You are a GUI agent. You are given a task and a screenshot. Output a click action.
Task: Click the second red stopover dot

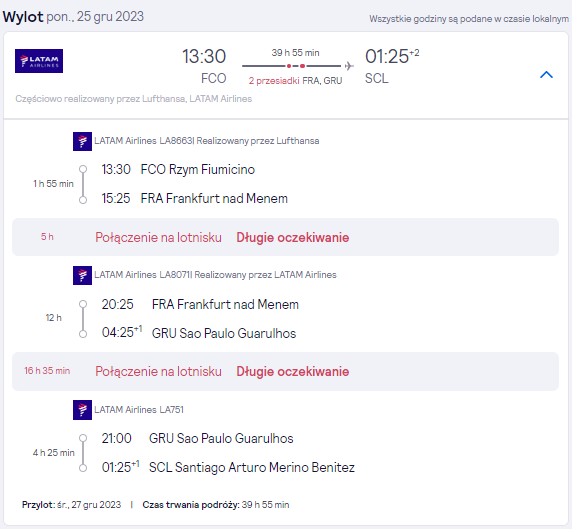pyautogui.click(x=302, y=66)
